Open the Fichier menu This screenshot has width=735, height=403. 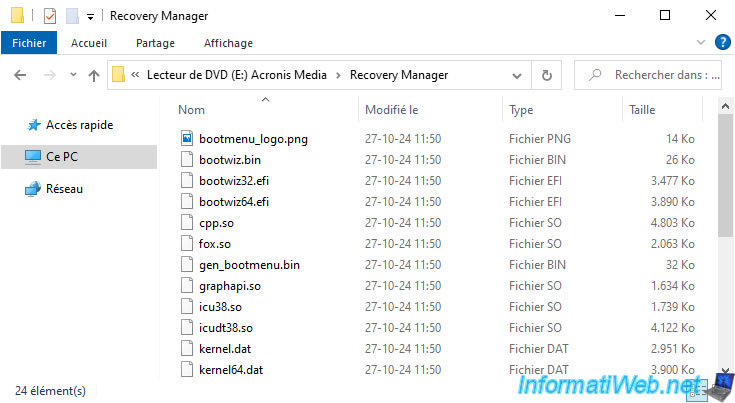coord(29,43)
